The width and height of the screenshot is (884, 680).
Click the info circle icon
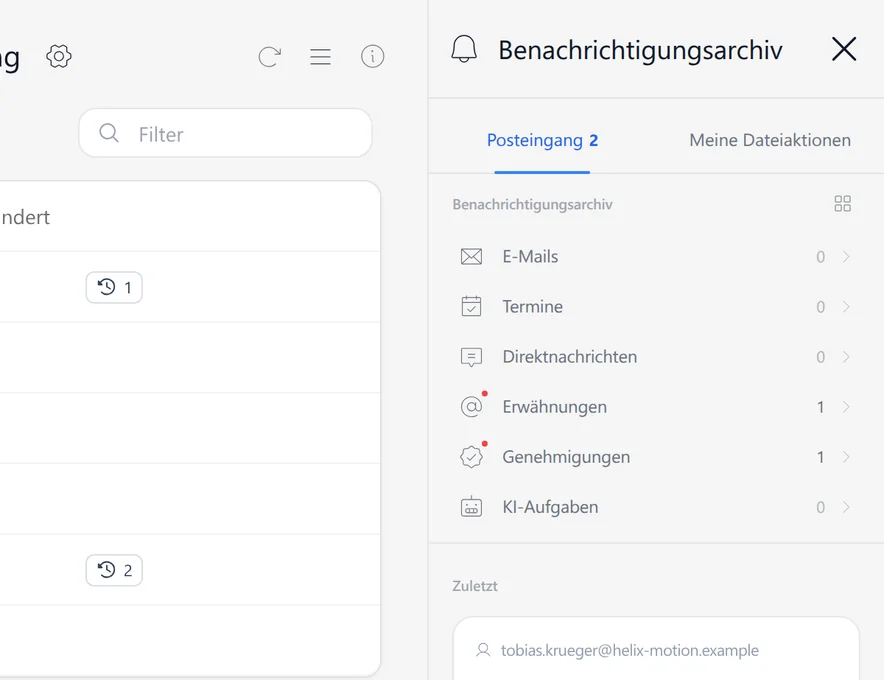(373, 56)
